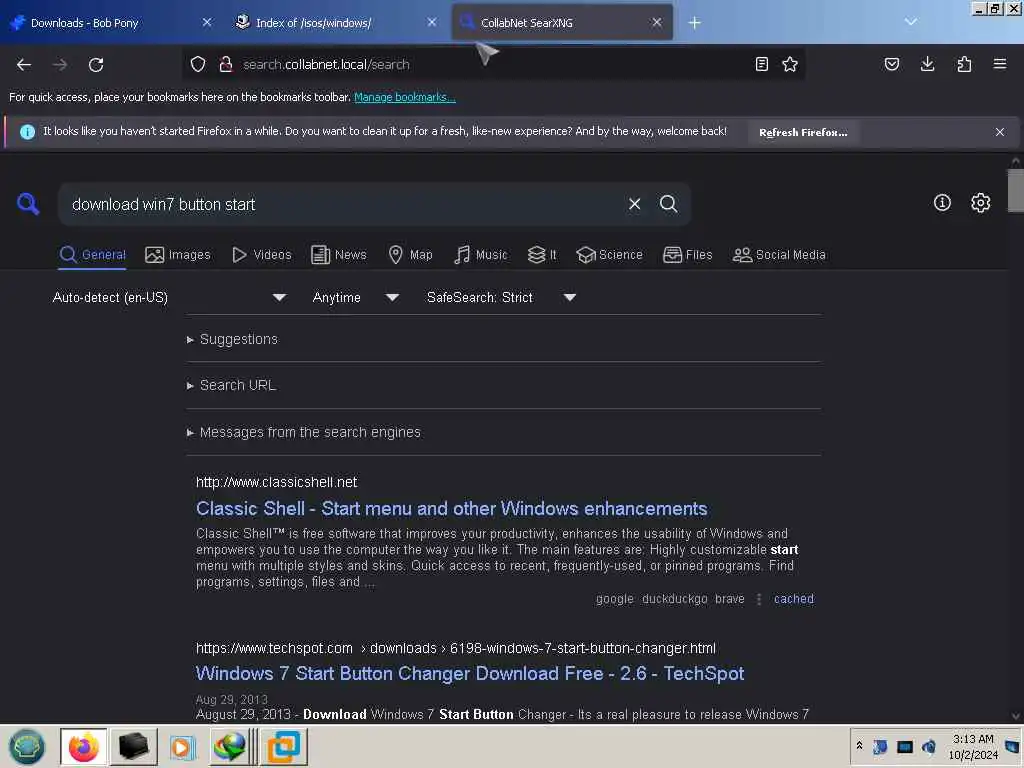Open Classic Shell result engine options menu
1024x768 pixels.
tap(759, 599)
